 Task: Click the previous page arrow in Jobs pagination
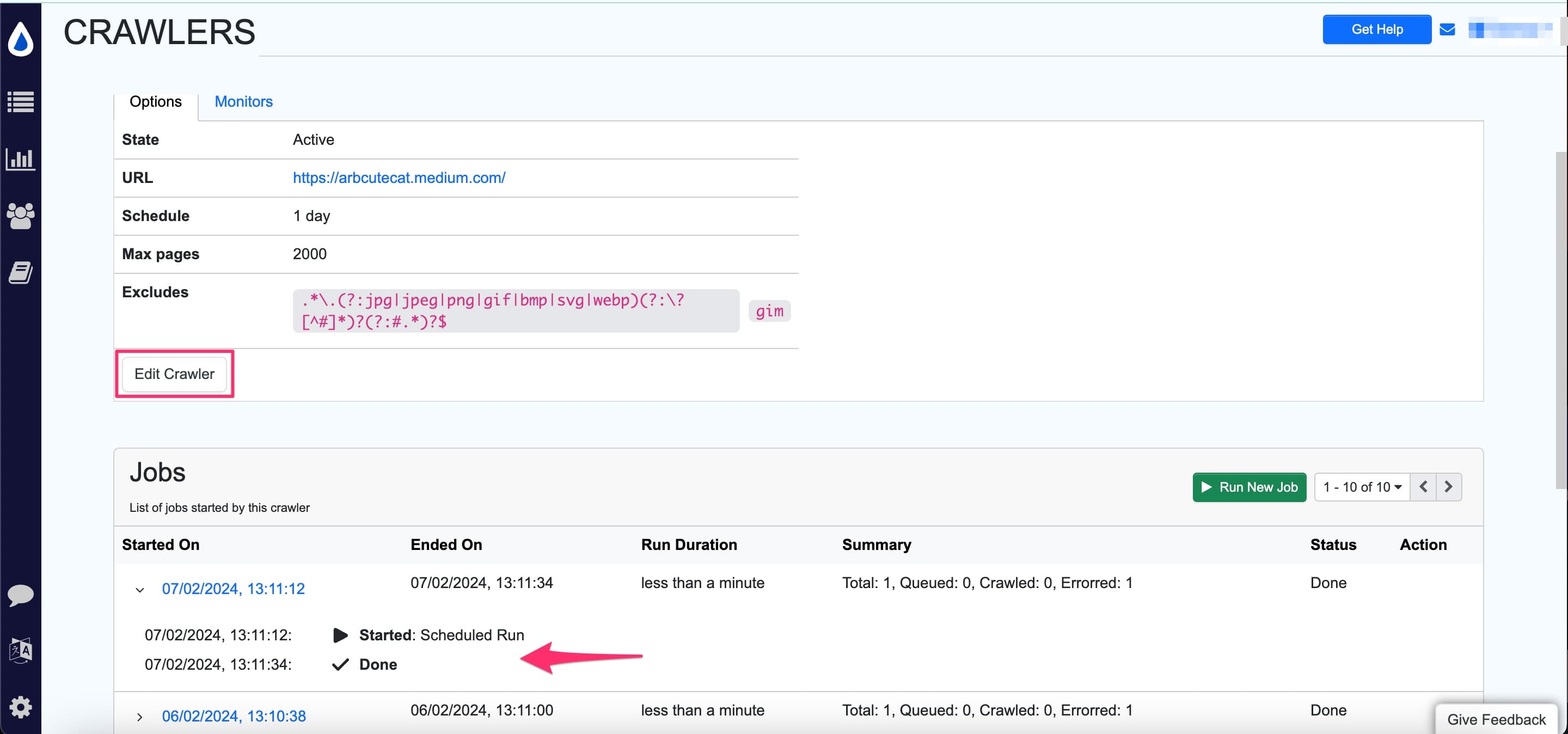point(1424,487)
